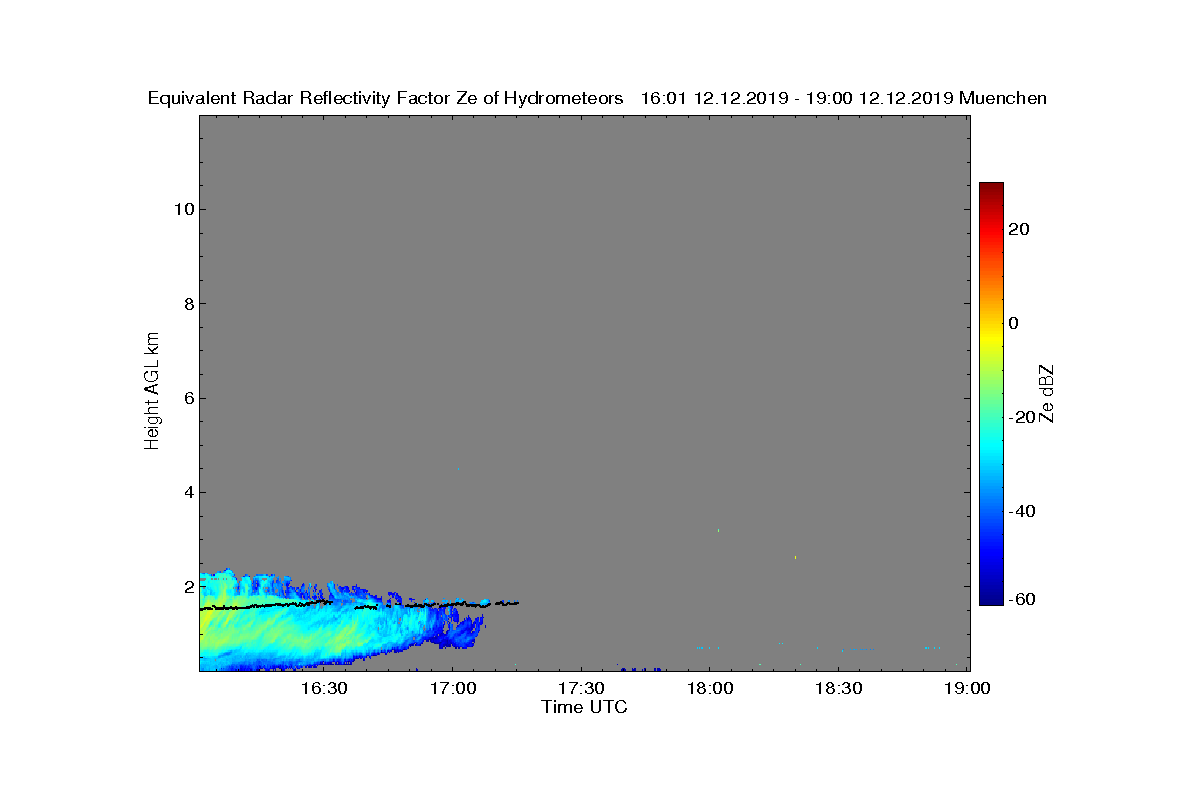Click the 'Ze dBZ' colorbar label
1200x800 pixels.
pos(1047,392)
